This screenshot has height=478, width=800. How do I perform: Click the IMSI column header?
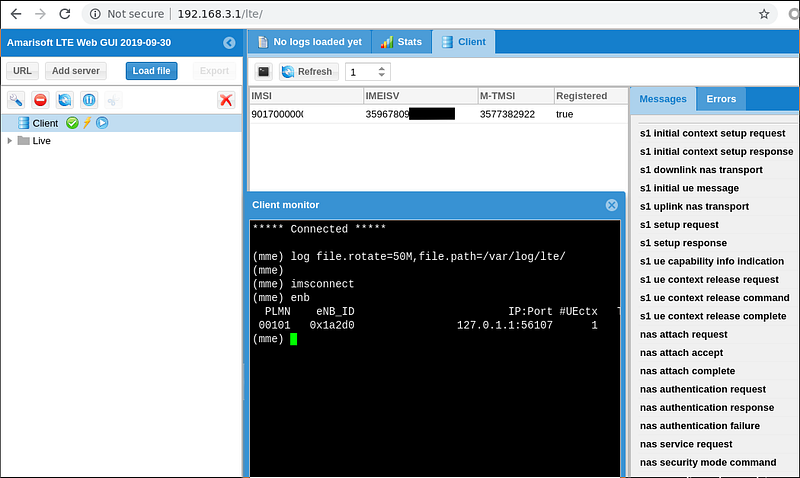coord(306,96)
